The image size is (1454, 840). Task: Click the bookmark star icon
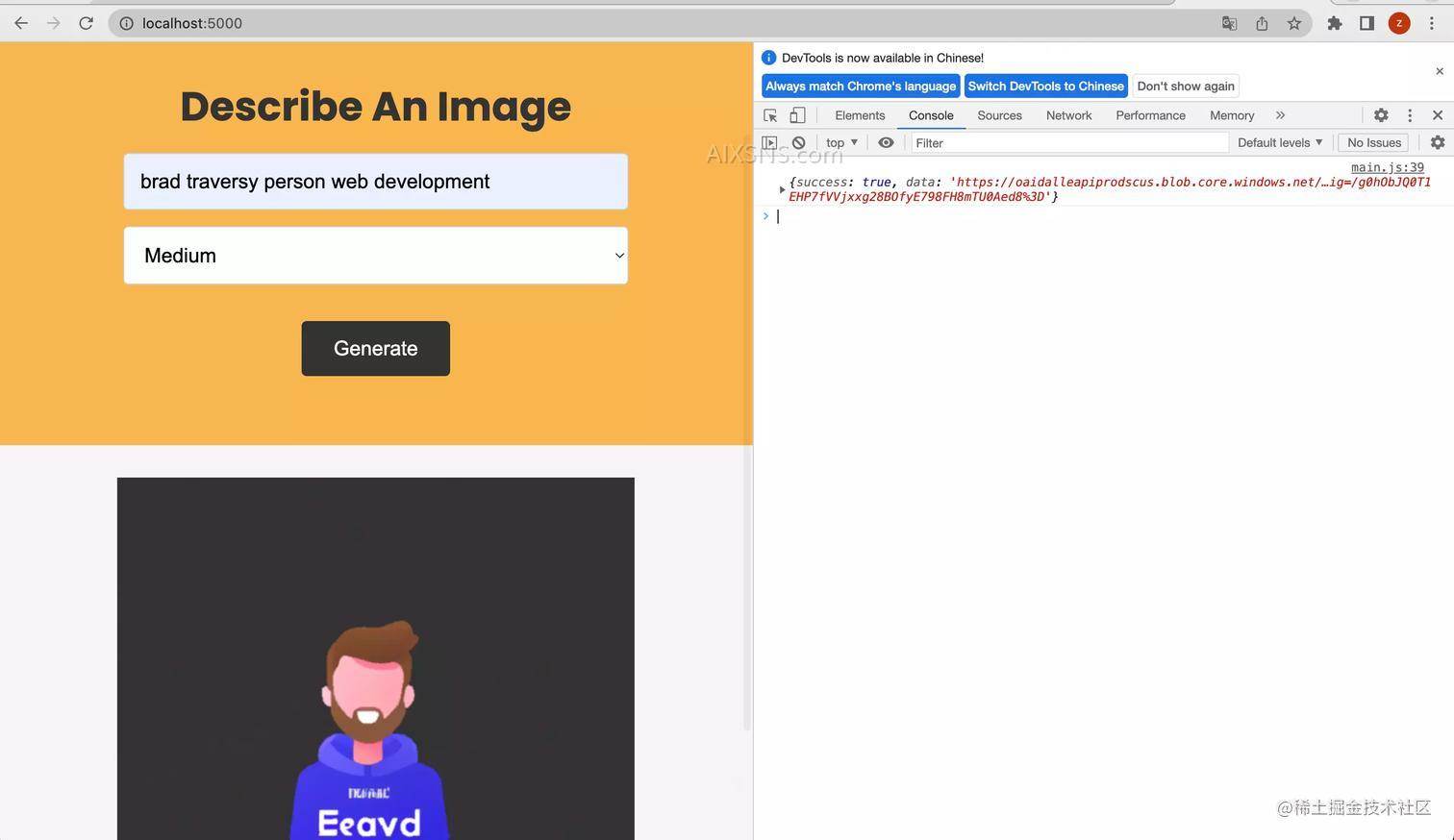1294,23
